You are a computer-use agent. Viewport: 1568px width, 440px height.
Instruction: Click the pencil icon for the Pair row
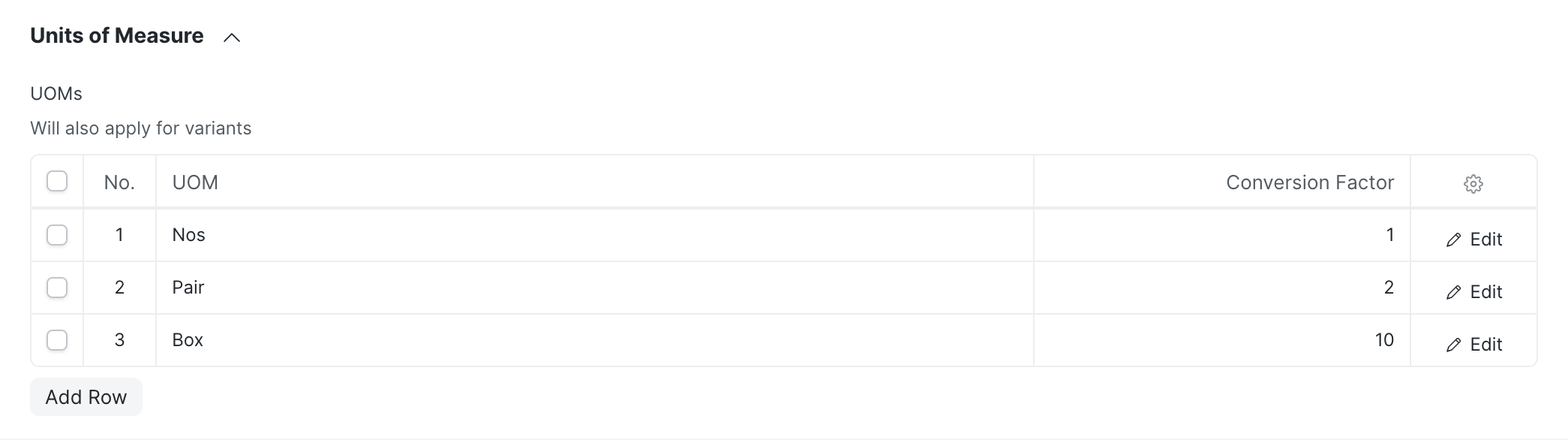click(1453, 292)
